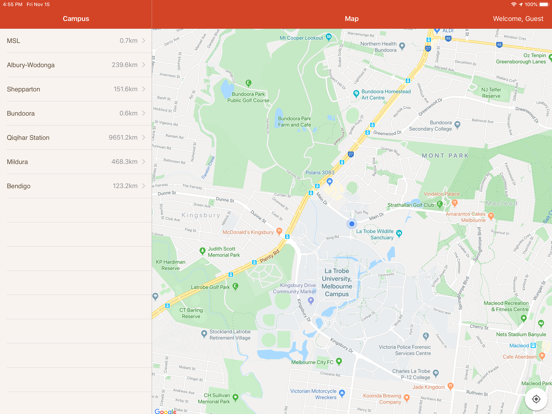Tap the my-location crosshair button

click(536, 399)
